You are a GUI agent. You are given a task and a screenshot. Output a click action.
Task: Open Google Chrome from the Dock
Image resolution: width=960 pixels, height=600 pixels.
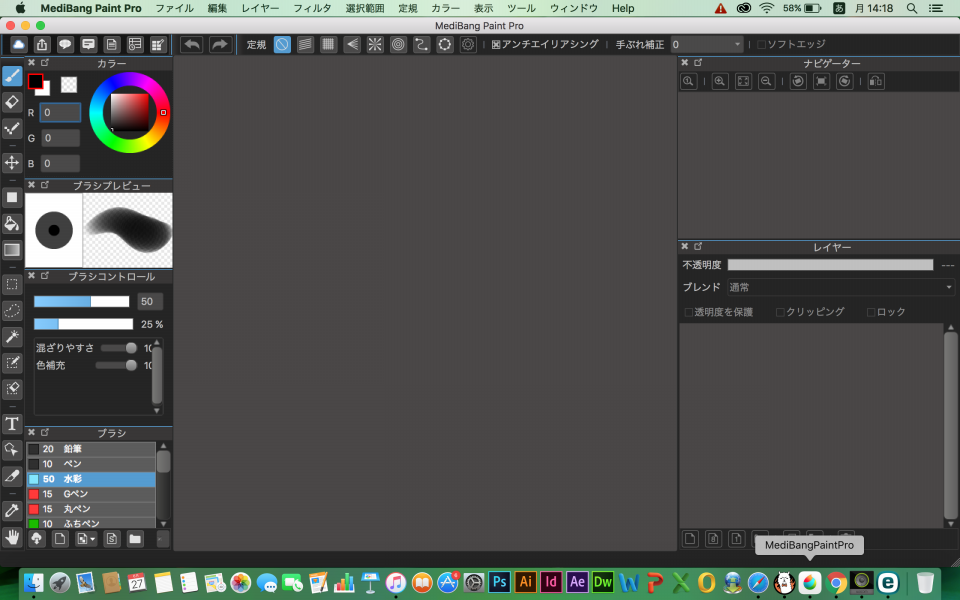point(836,582)
